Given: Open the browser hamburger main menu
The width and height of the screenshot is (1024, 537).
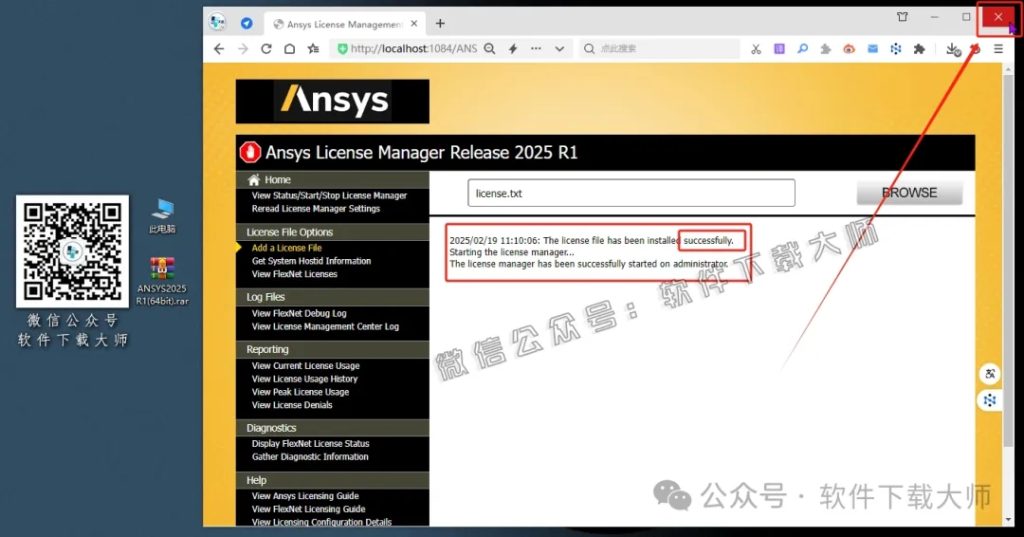Looking at the screenshot, I should click(x=999, y=49).
